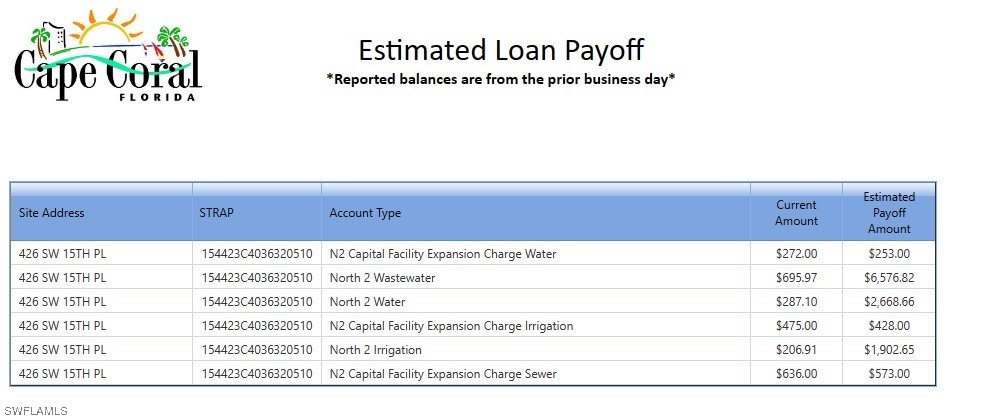Viewport: 996px width, 418px height.
Task: Select the Site Address column header
Action: pos(51,213)
